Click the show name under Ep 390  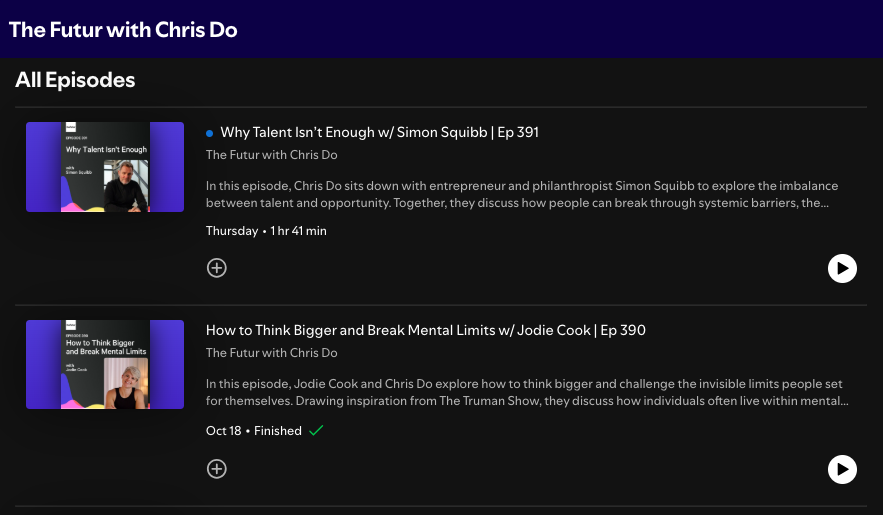tap(271, 353)
